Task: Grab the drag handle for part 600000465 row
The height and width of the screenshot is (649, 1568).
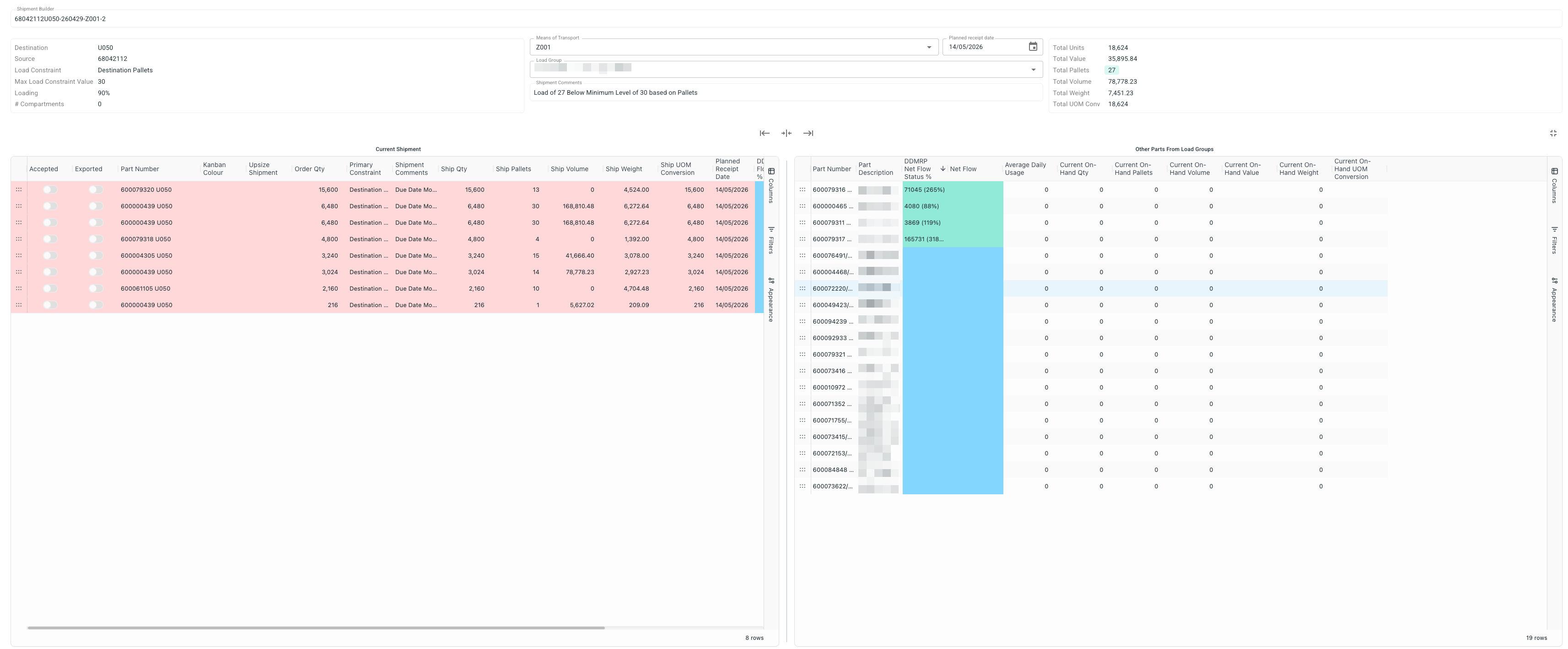Action: pos(802,206)
